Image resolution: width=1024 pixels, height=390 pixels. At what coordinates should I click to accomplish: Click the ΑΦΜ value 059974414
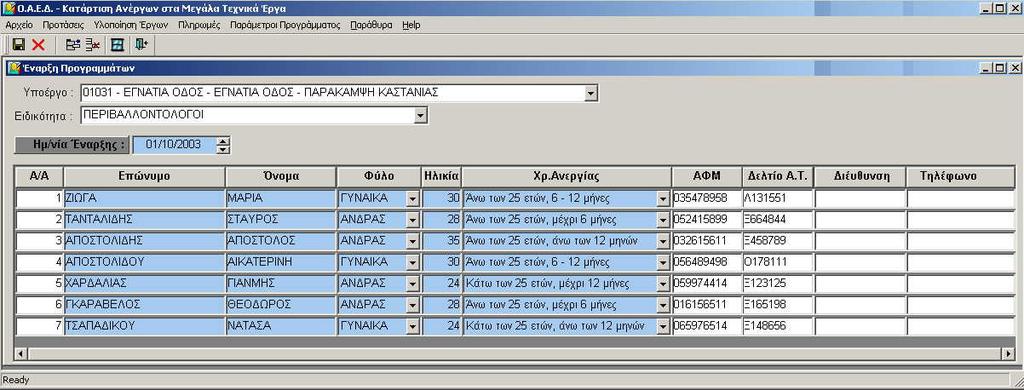pos(707,284)
